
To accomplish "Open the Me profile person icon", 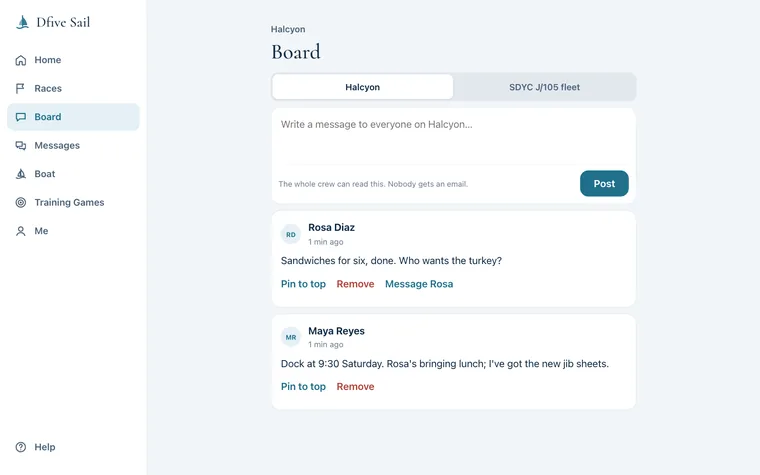I will coord(21,231).
